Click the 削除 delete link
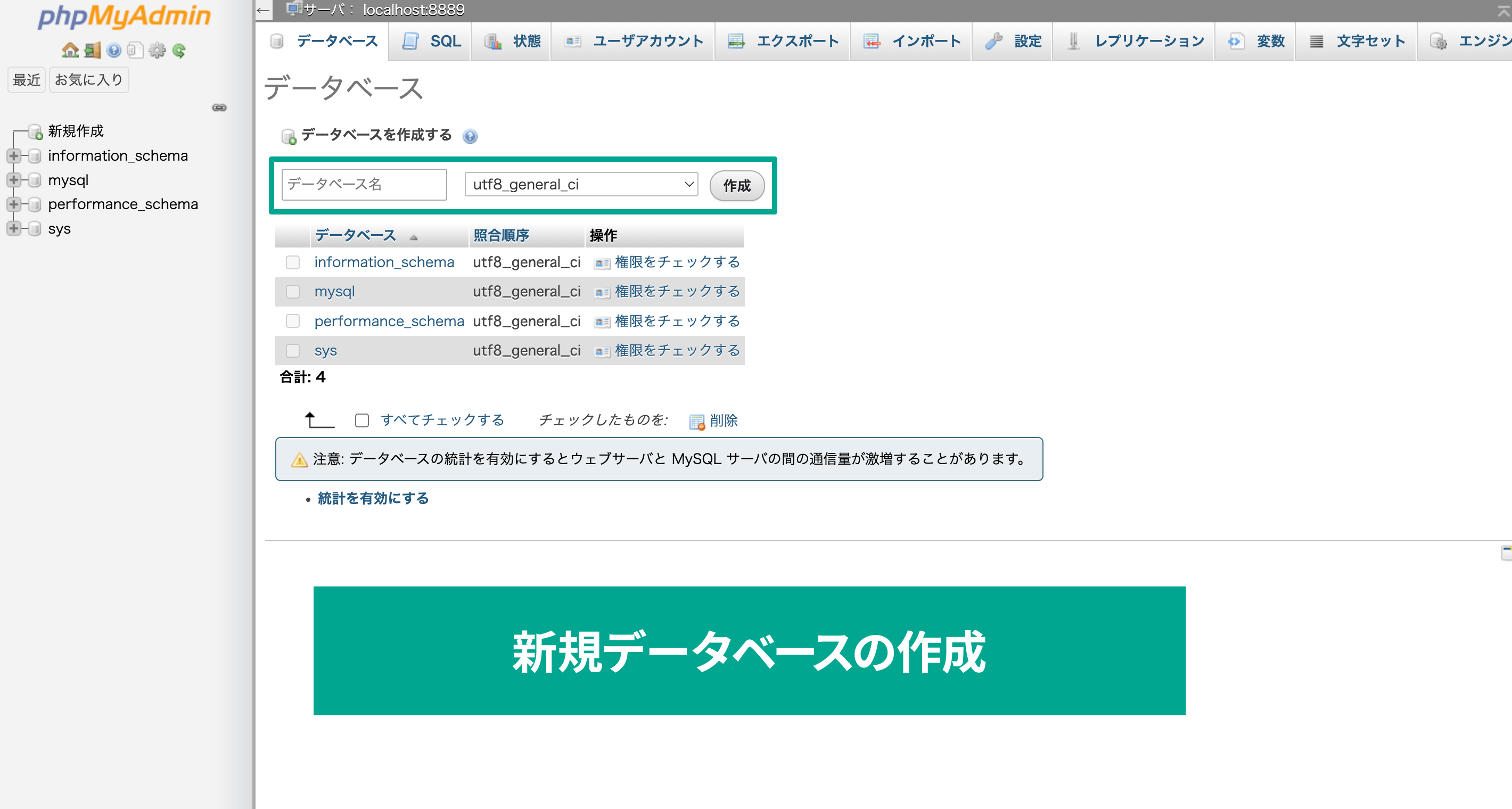This screenshot has width=1512, height=809. (x=724, y=420)
